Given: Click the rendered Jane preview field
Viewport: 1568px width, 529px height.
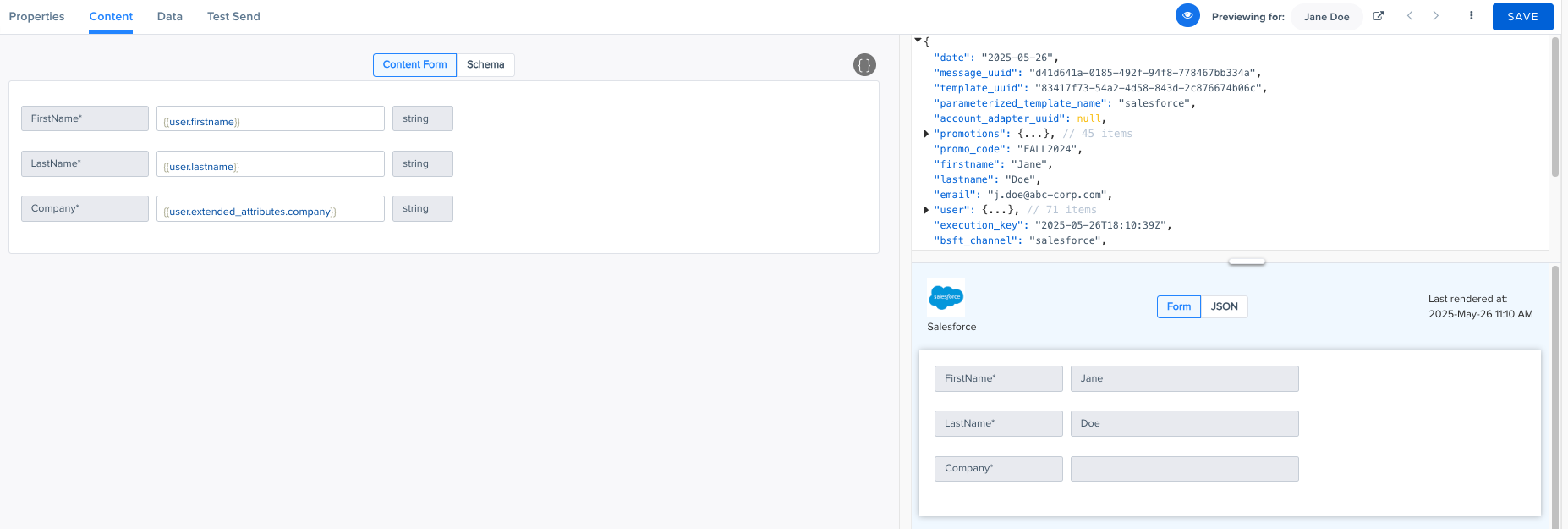Looking at the screenshot, I should [x=1184, y=378].
